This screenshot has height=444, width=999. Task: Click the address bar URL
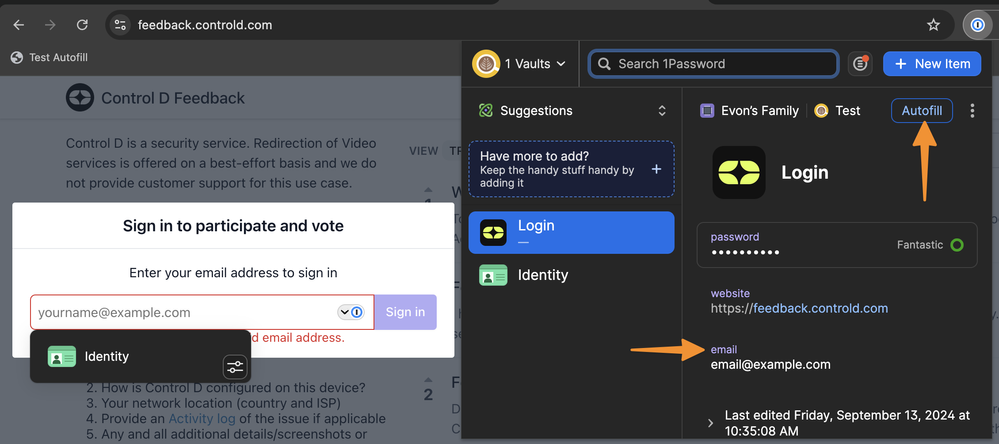[x=205, y=25]
